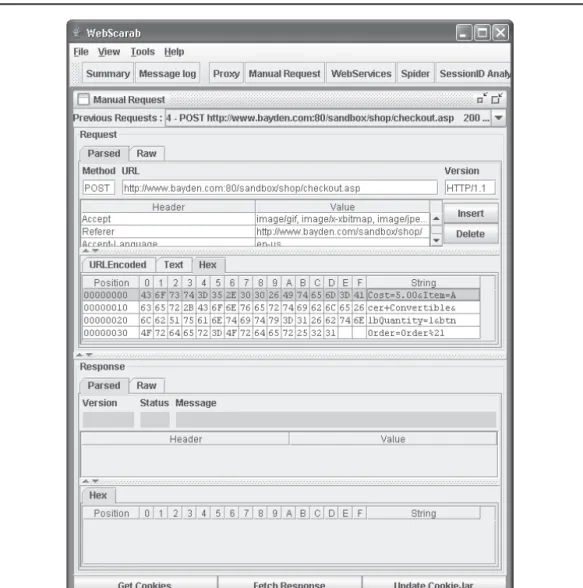583x588 pixels.
Task: Open the Spider tab
Action: click(415, 74)
